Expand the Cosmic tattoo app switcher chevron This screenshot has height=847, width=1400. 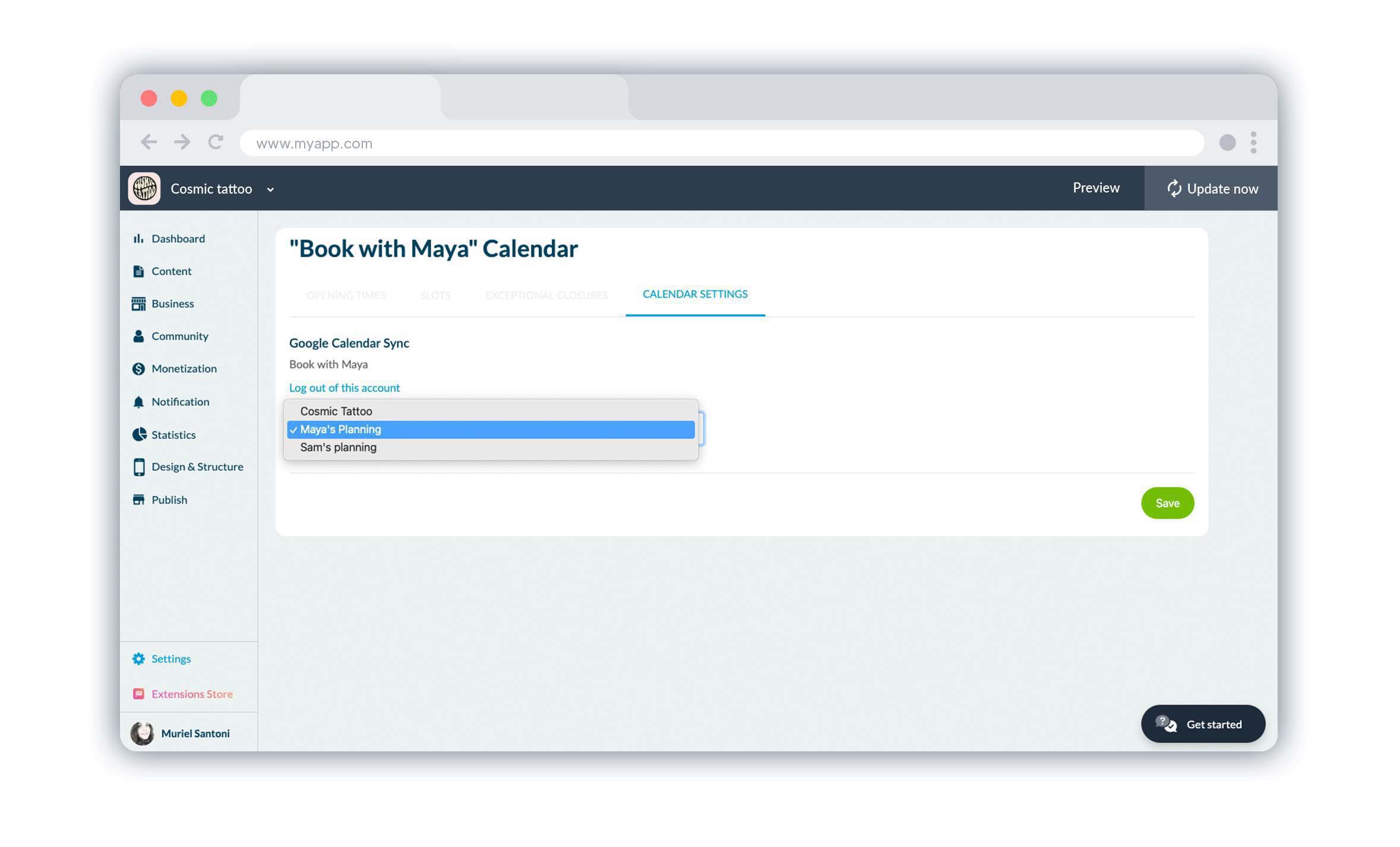tap(270, 189)
